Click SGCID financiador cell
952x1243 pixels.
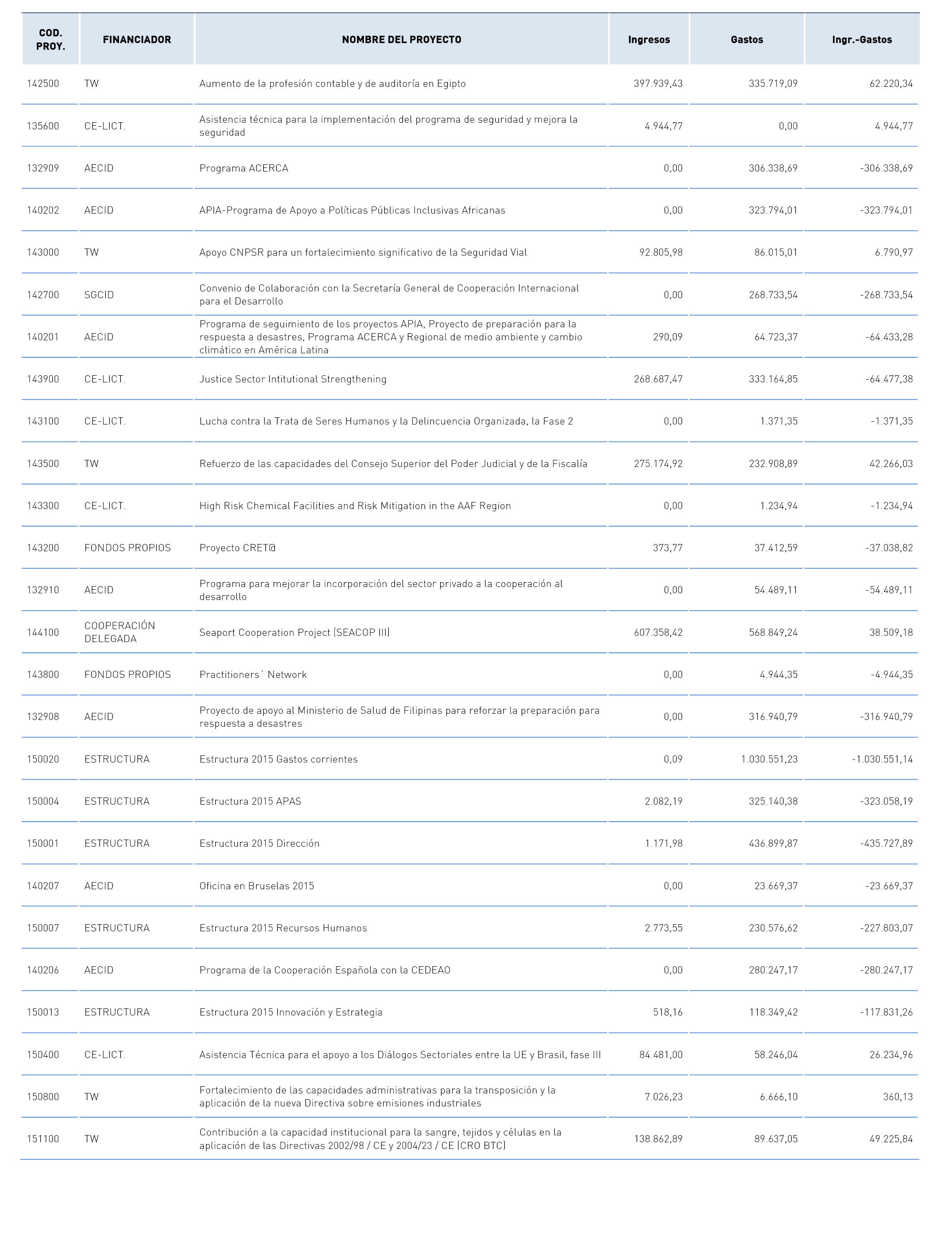(x=99, y=295)
